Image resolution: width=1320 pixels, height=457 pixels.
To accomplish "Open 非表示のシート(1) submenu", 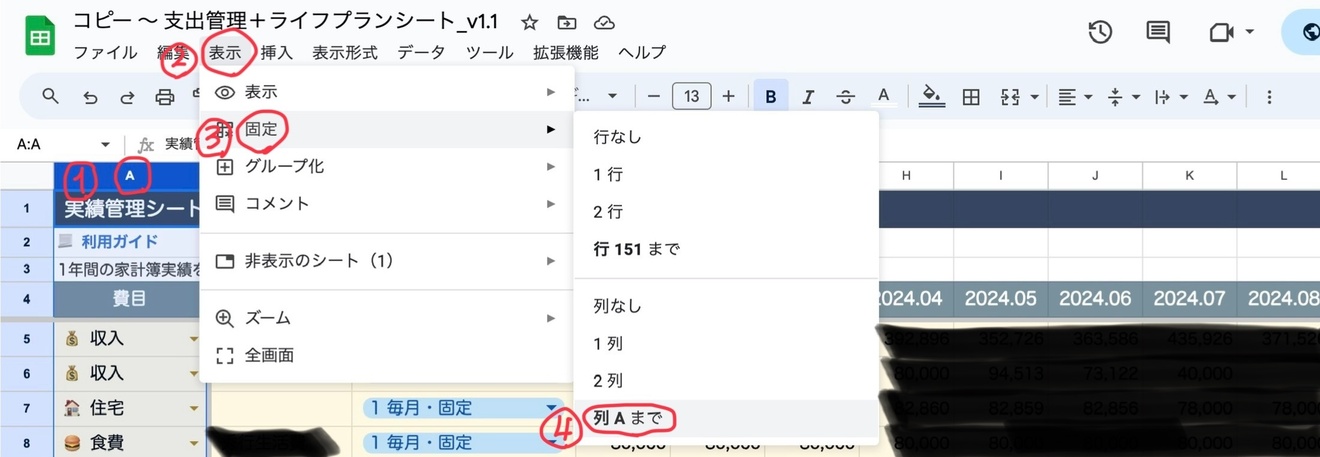I will coord(387,261).
